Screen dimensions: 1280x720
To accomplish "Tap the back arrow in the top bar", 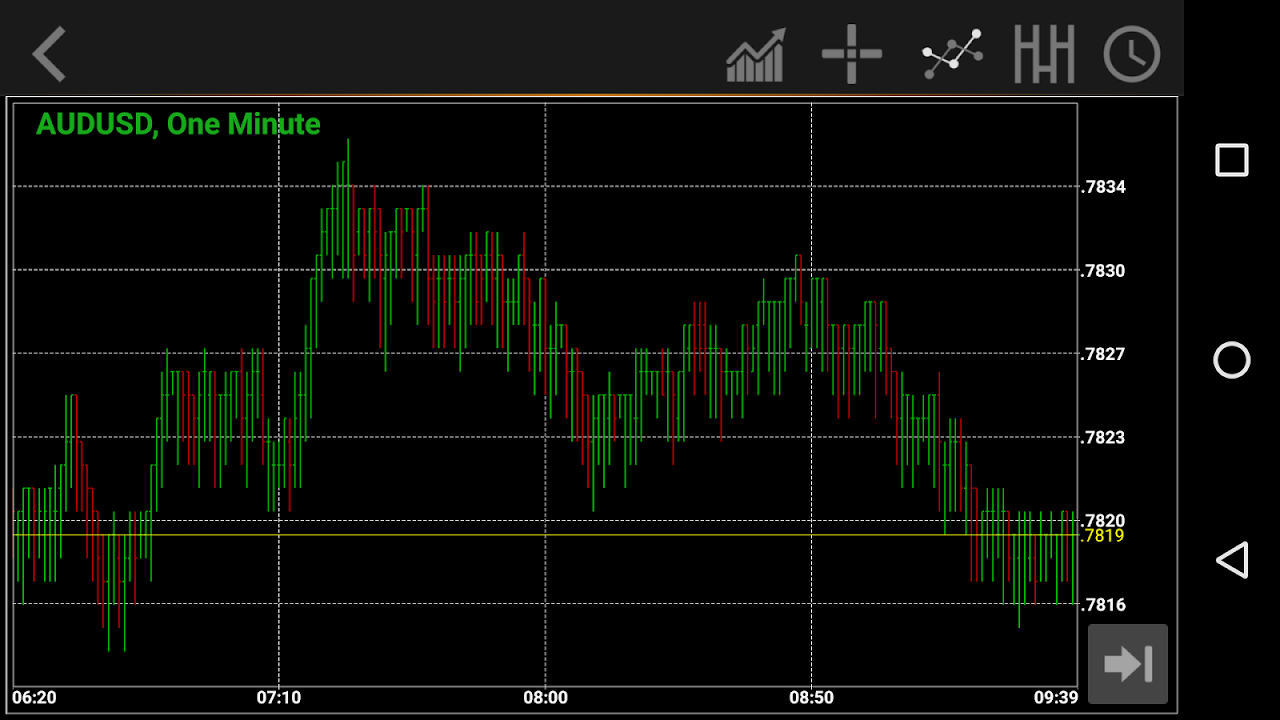I will 49,54.
